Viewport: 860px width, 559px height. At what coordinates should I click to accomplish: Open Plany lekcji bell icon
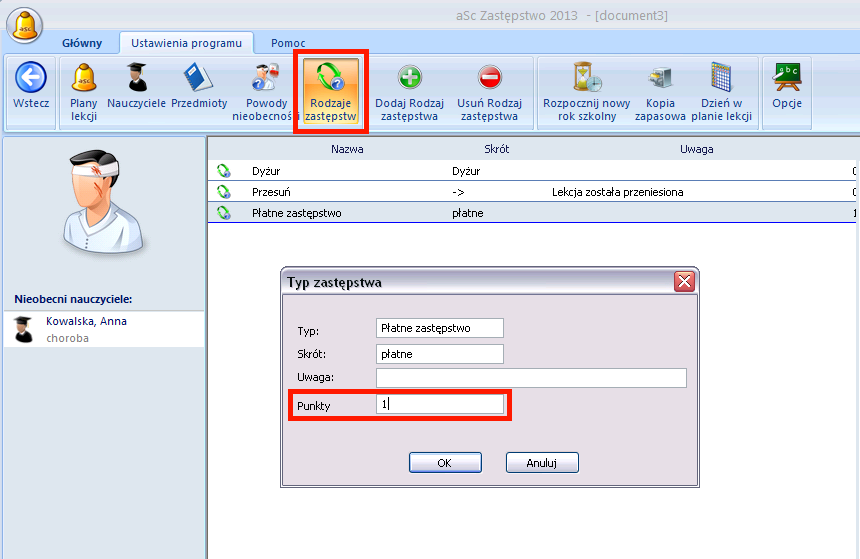coord(83,92)
